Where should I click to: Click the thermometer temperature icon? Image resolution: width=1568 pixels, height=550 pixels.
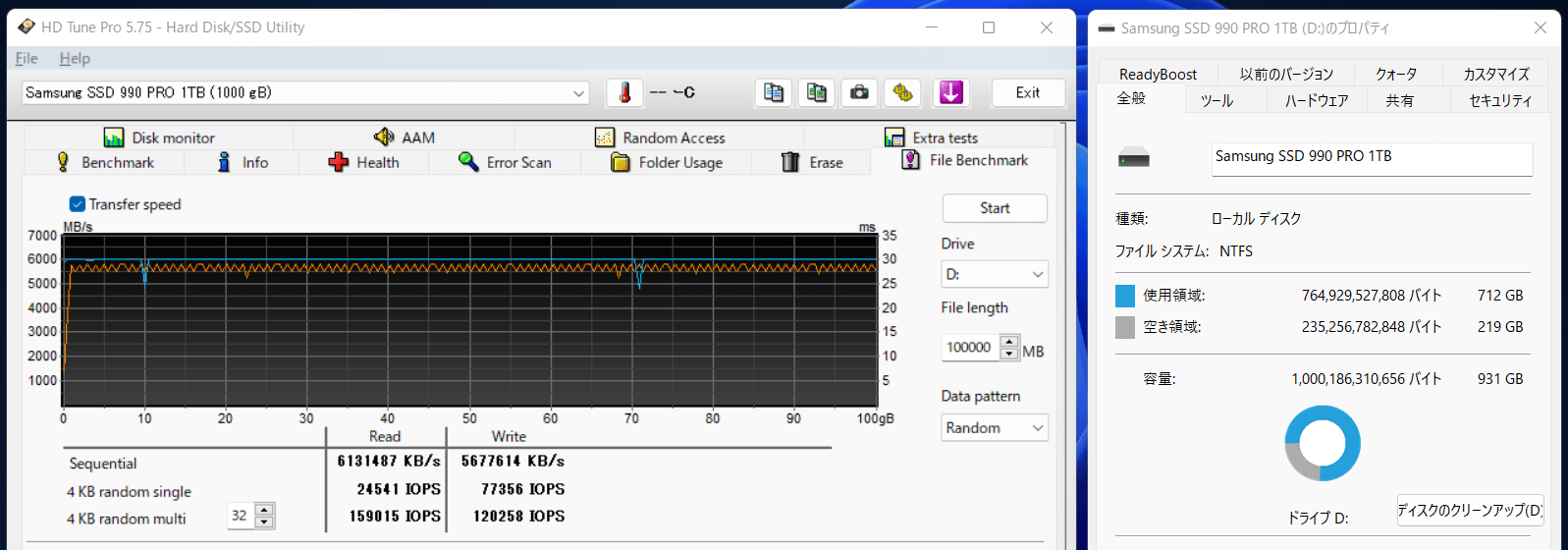coord(624,92)
